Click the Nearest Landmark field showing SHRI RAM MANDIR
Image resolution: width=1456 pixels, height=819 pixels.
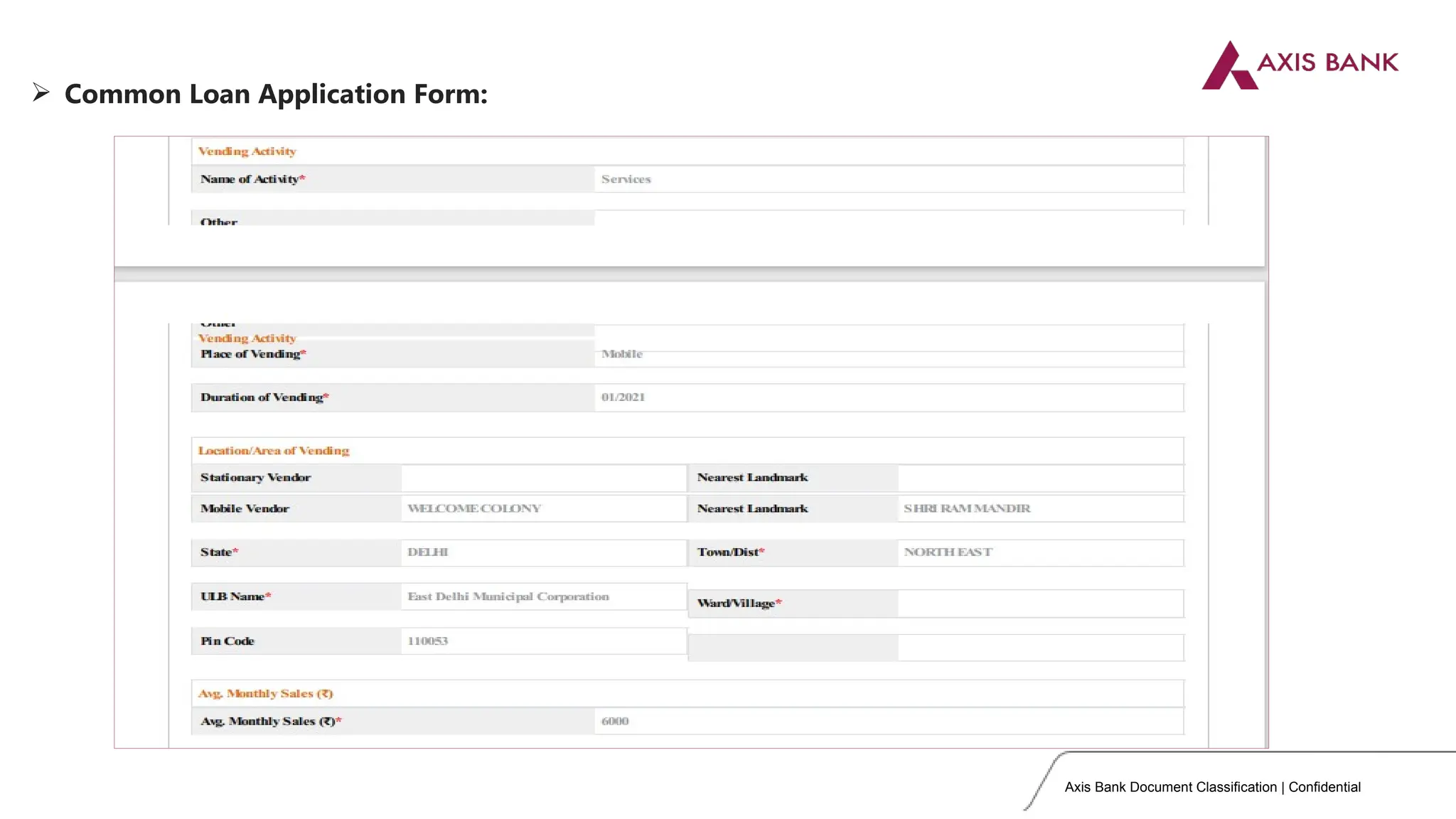[1041, 508]
